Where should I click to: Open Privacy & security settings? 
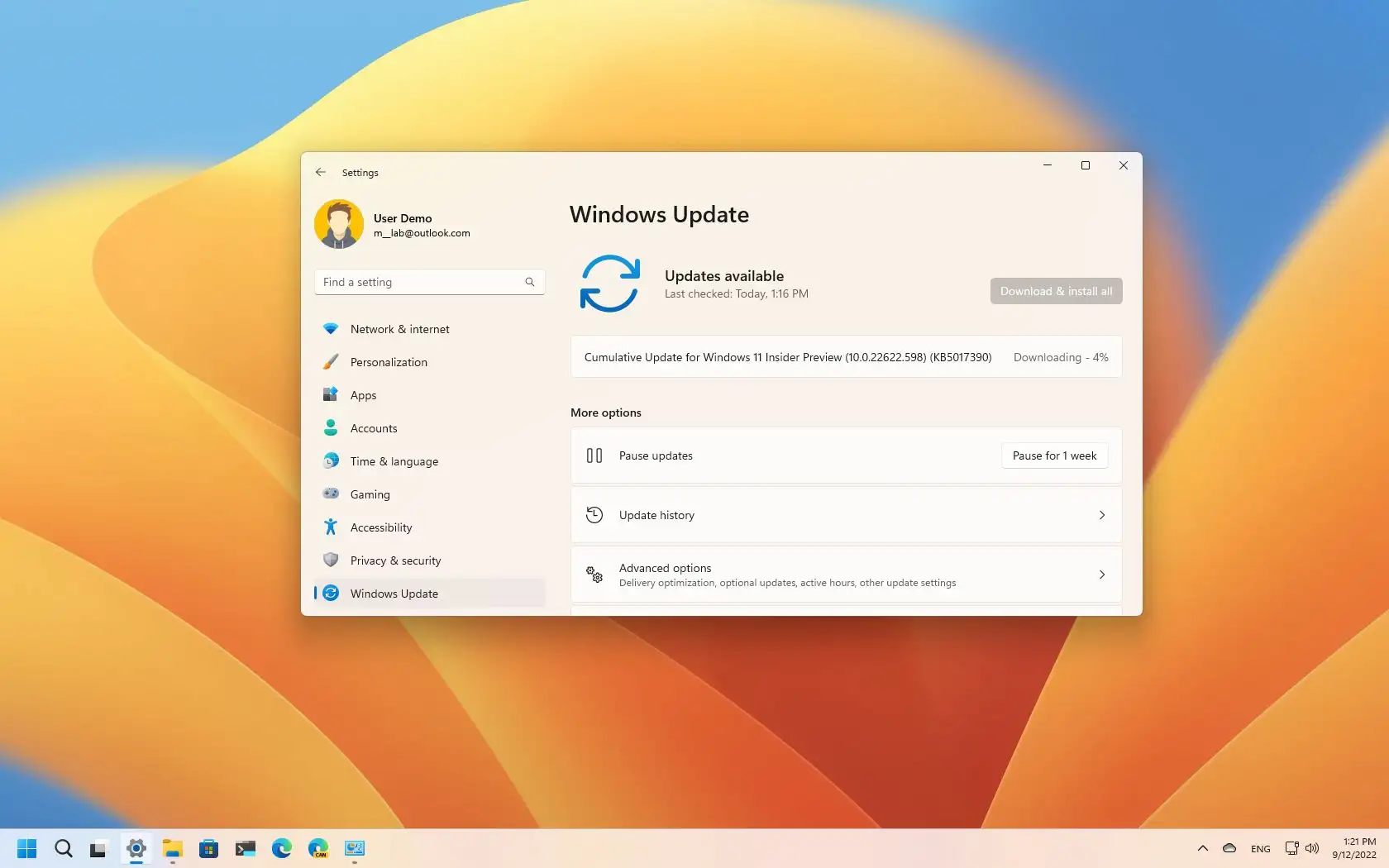click(x=429, y=560)
